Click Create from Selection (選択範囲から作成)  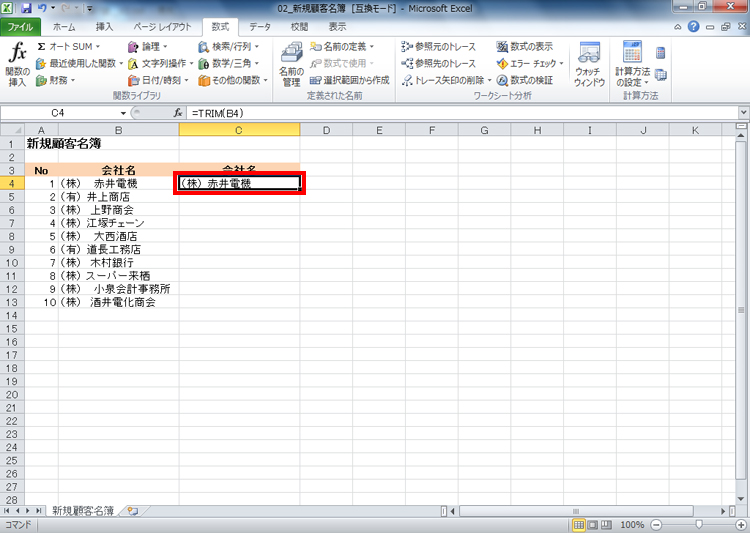[350, 80]
